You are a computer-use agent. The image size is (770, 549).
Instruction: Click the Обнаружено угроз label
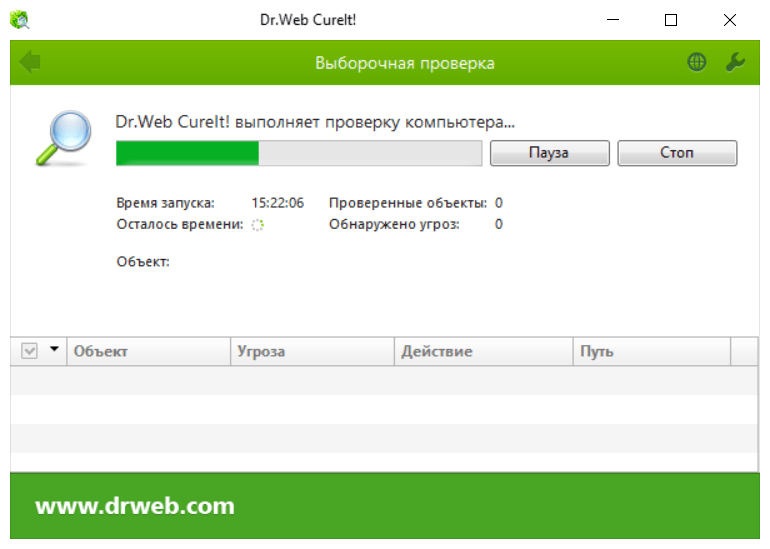(x=394, y=224)
